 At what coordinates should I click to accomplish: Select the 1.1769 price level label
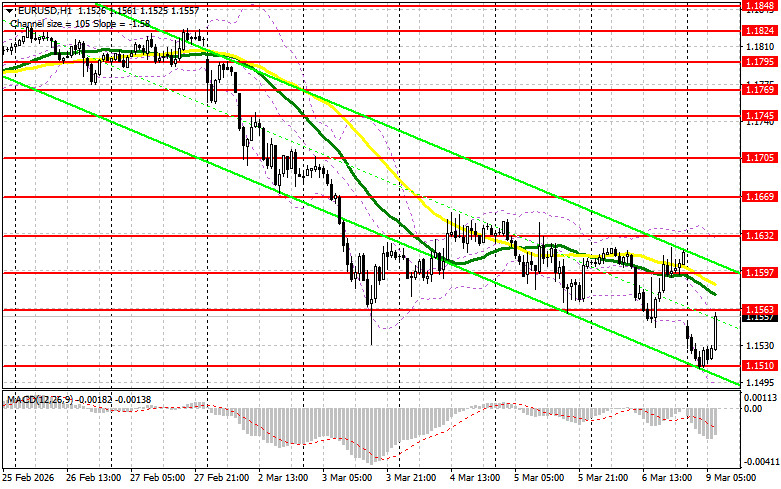(757, 90)
